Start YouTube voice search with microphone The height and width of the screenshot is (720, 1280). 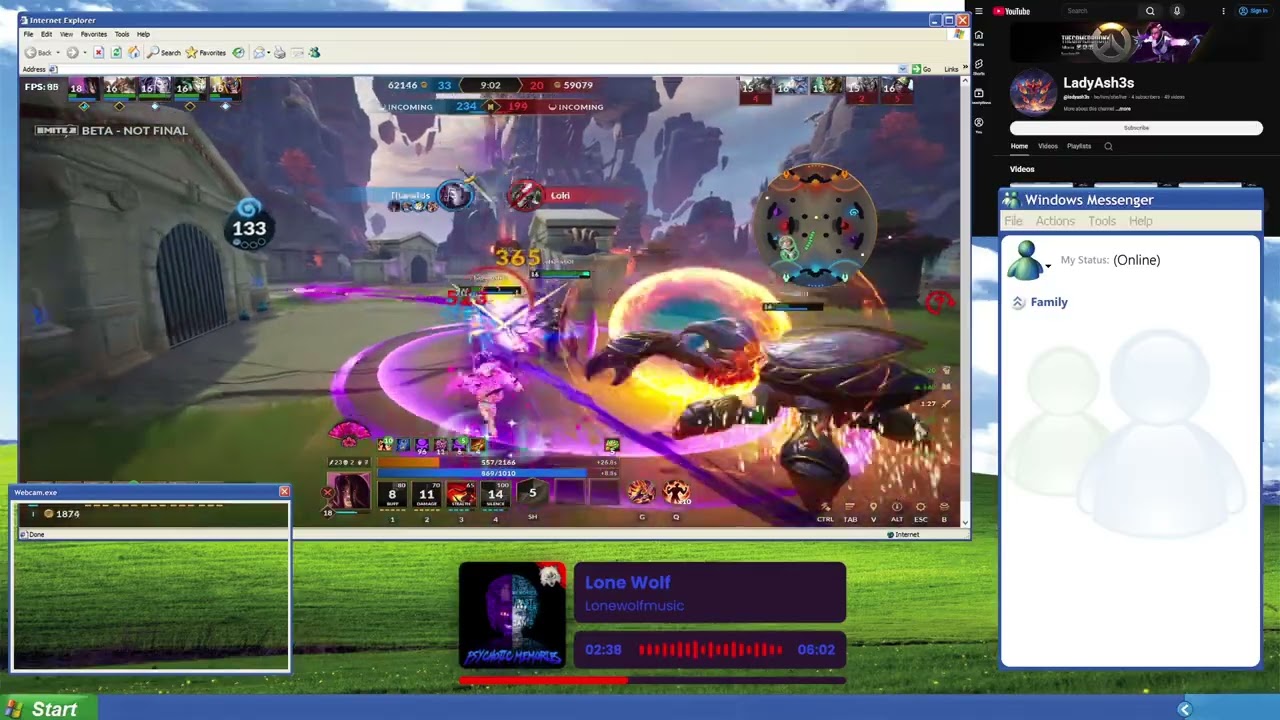pos(1177,11)
